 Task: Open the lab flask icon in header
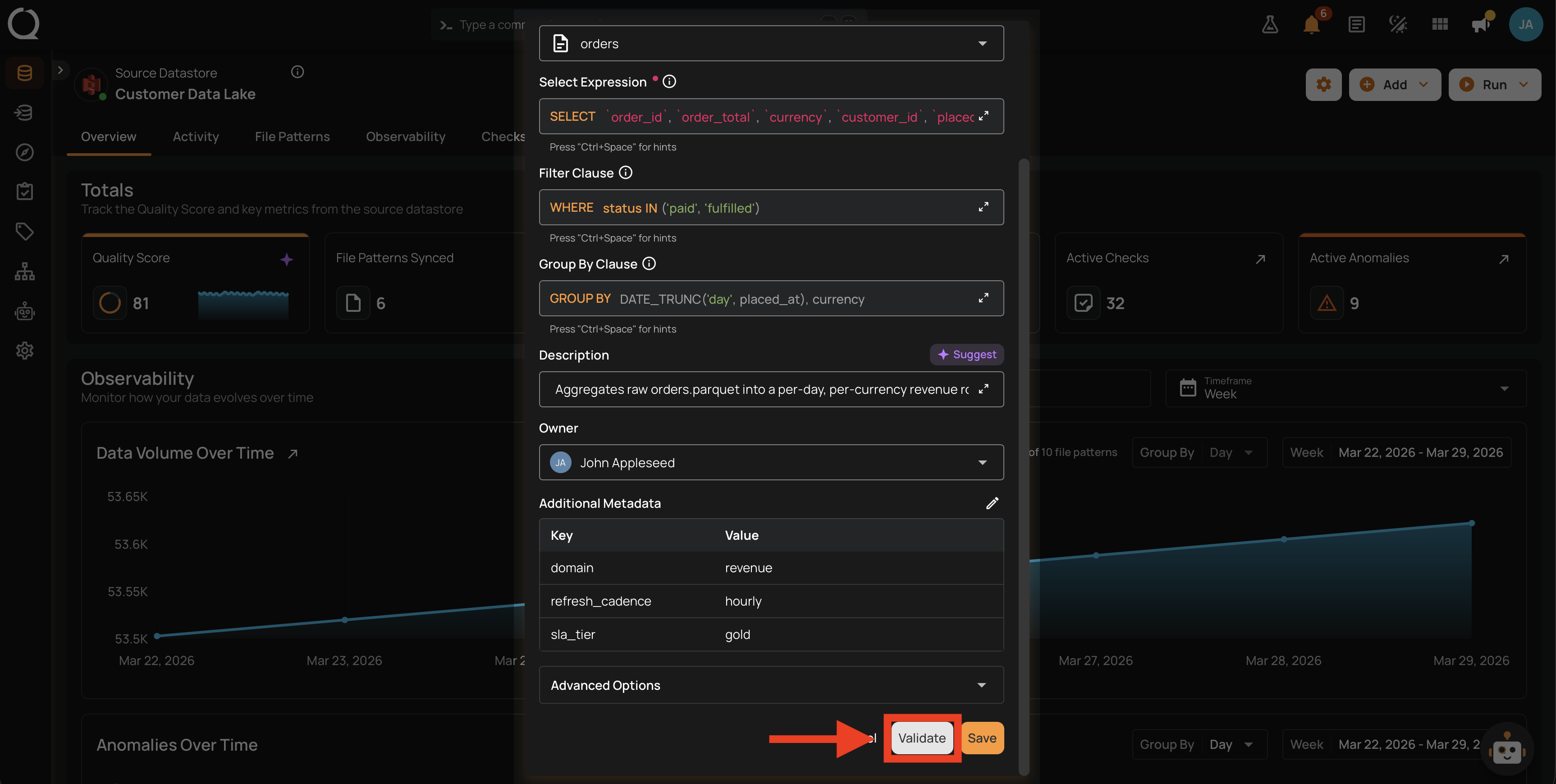(x=1270, y=24)
